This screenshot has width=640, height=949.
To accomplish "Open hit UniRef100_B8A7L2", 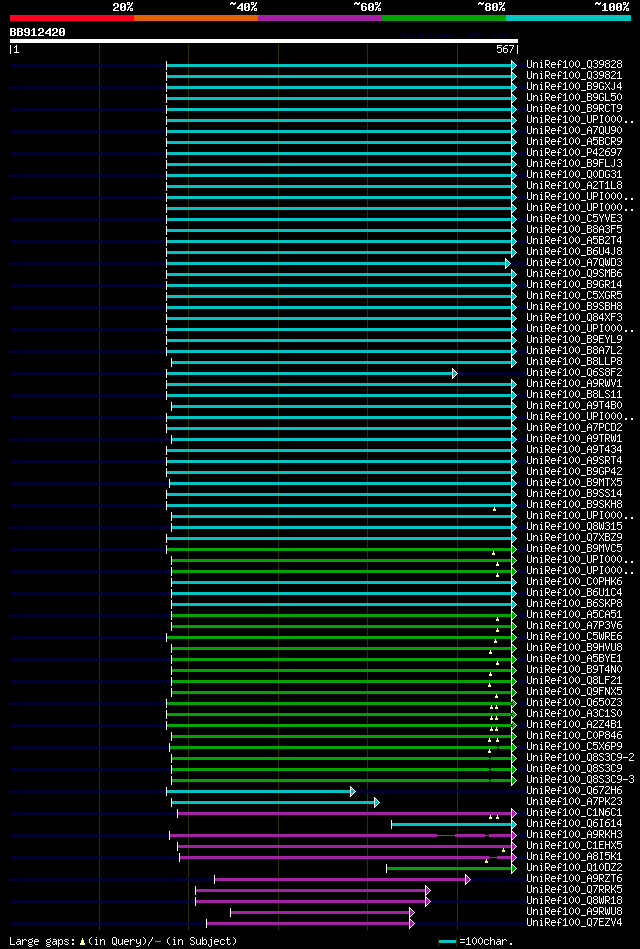I will point(574,350).
